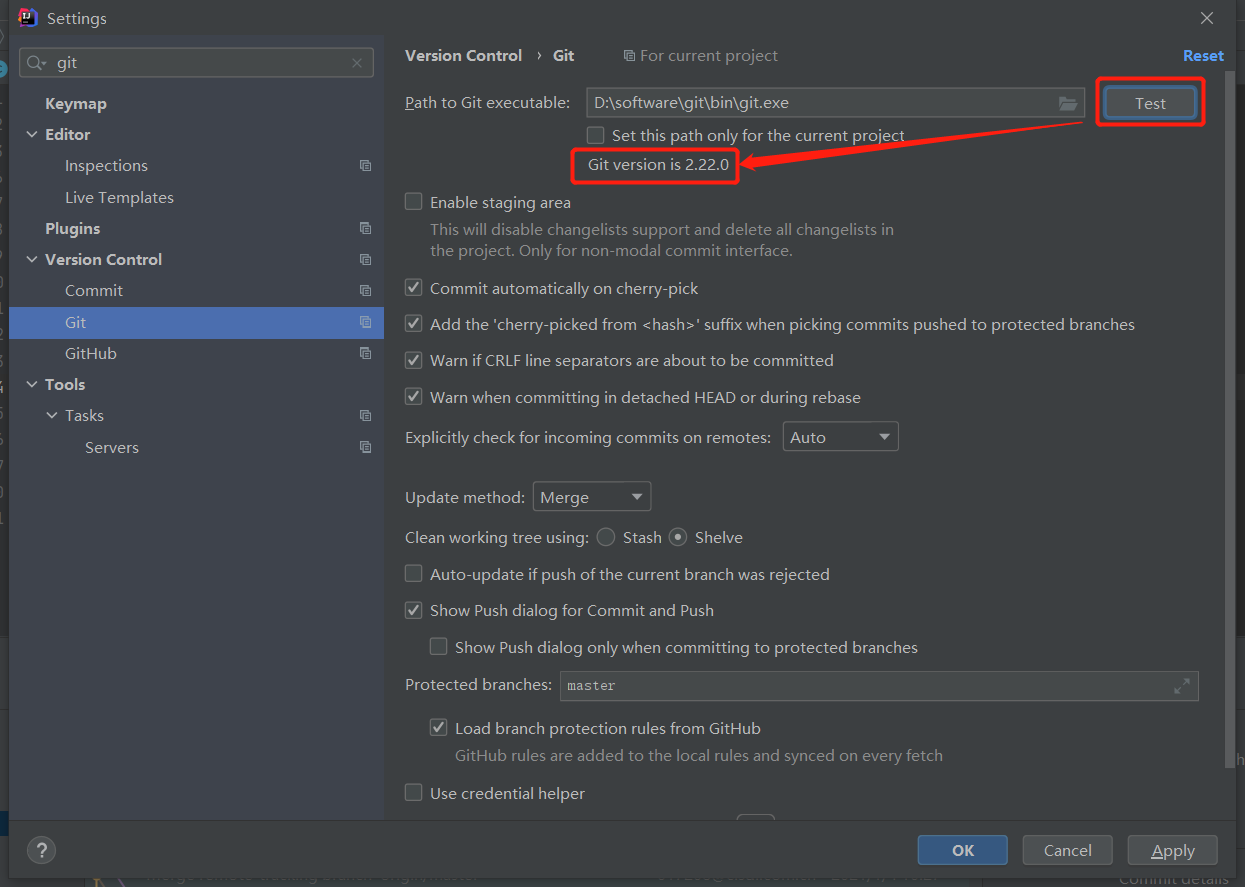
Task: Enable Use credential helper
Action: point(413,793)
